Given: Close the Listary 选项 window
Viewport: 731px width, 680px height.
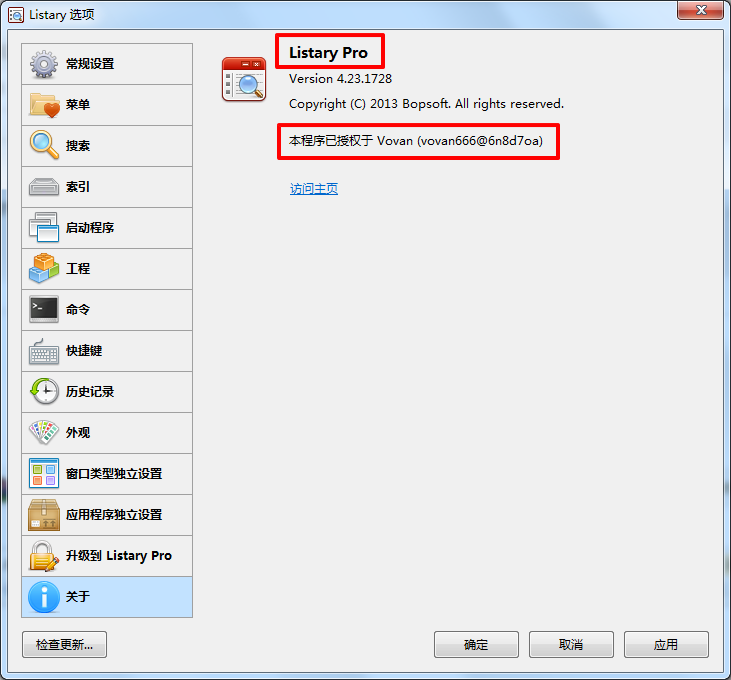Looking at the screenshot, I should point(701,10).
